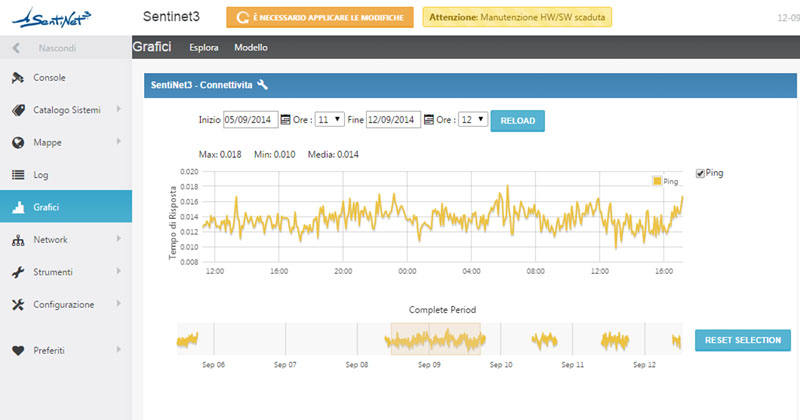800x420 pixels.
Task: Click the Ping yellow legend swatch
Action: [657, 181]
